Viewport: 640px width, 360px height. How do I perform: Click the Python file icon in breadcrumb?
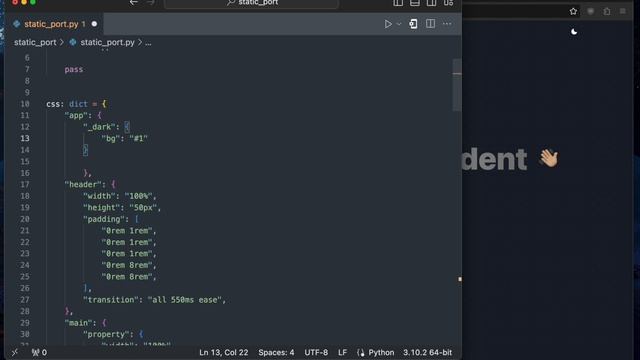pos(73,42)
